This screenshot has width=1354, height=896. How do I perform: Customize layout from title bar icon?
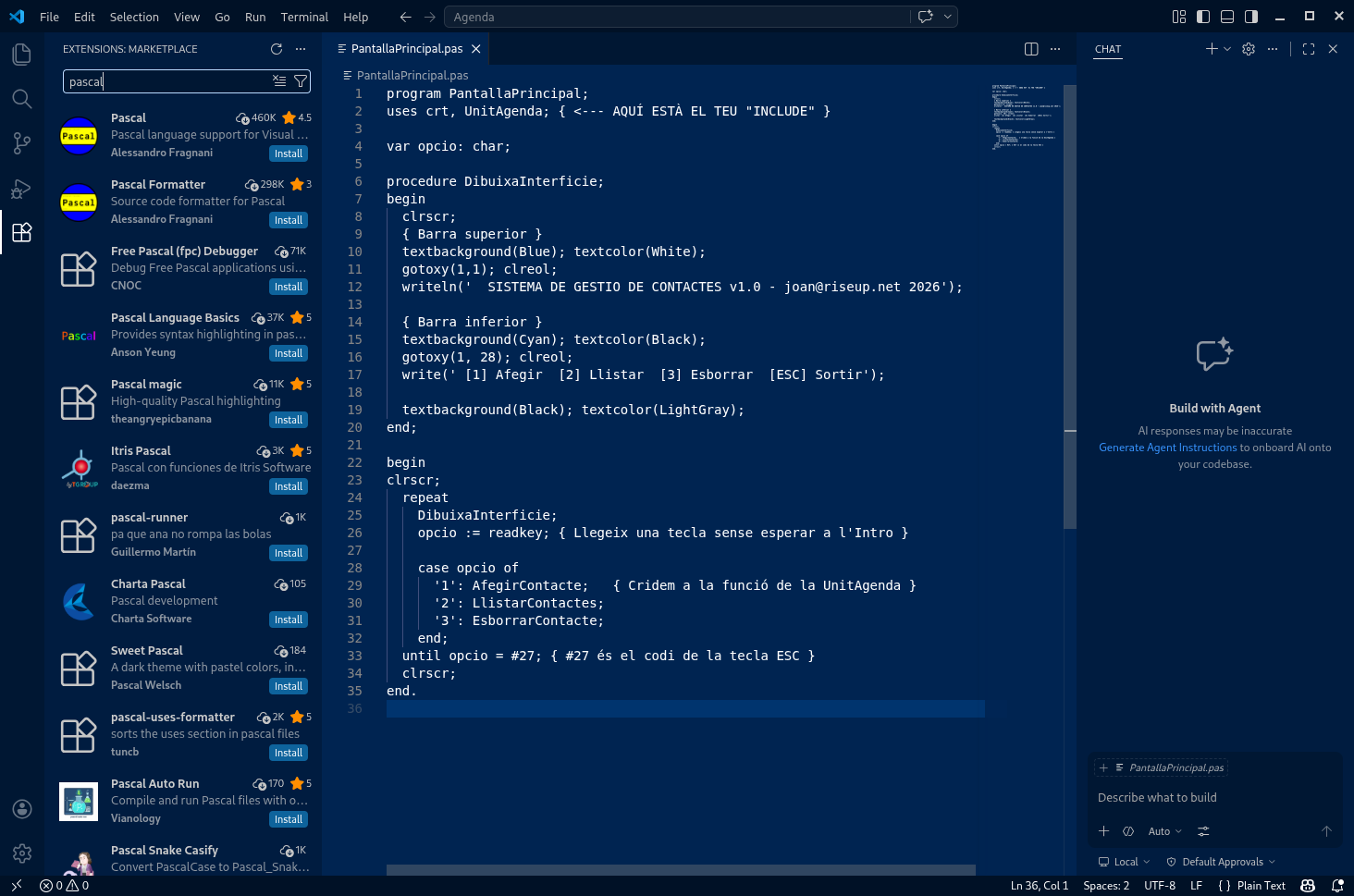[x=1179, y=17]
